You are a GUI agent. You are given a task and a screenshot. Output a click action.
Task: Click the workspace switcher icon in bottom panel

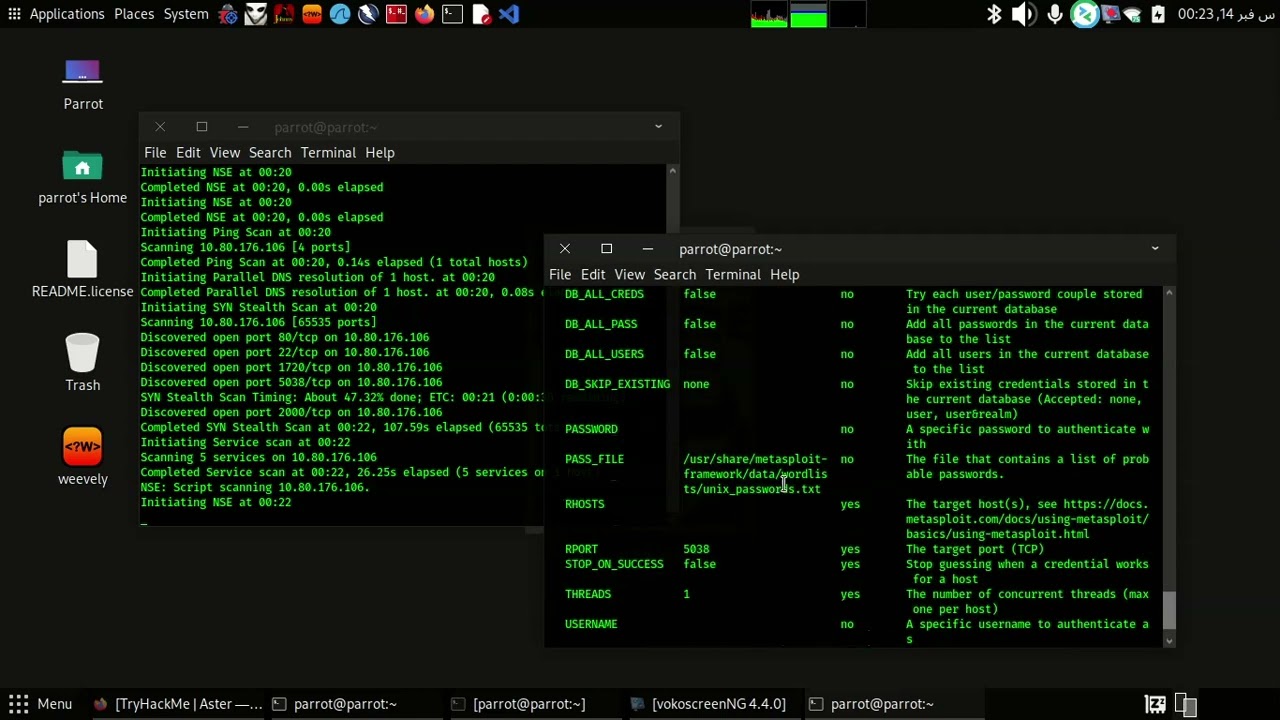(x=1155, y=704)
